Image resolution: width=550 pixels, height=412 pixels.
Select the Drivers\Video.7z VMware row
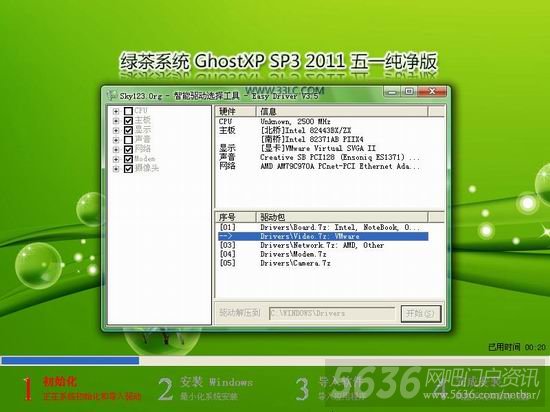tap(323, 236)
